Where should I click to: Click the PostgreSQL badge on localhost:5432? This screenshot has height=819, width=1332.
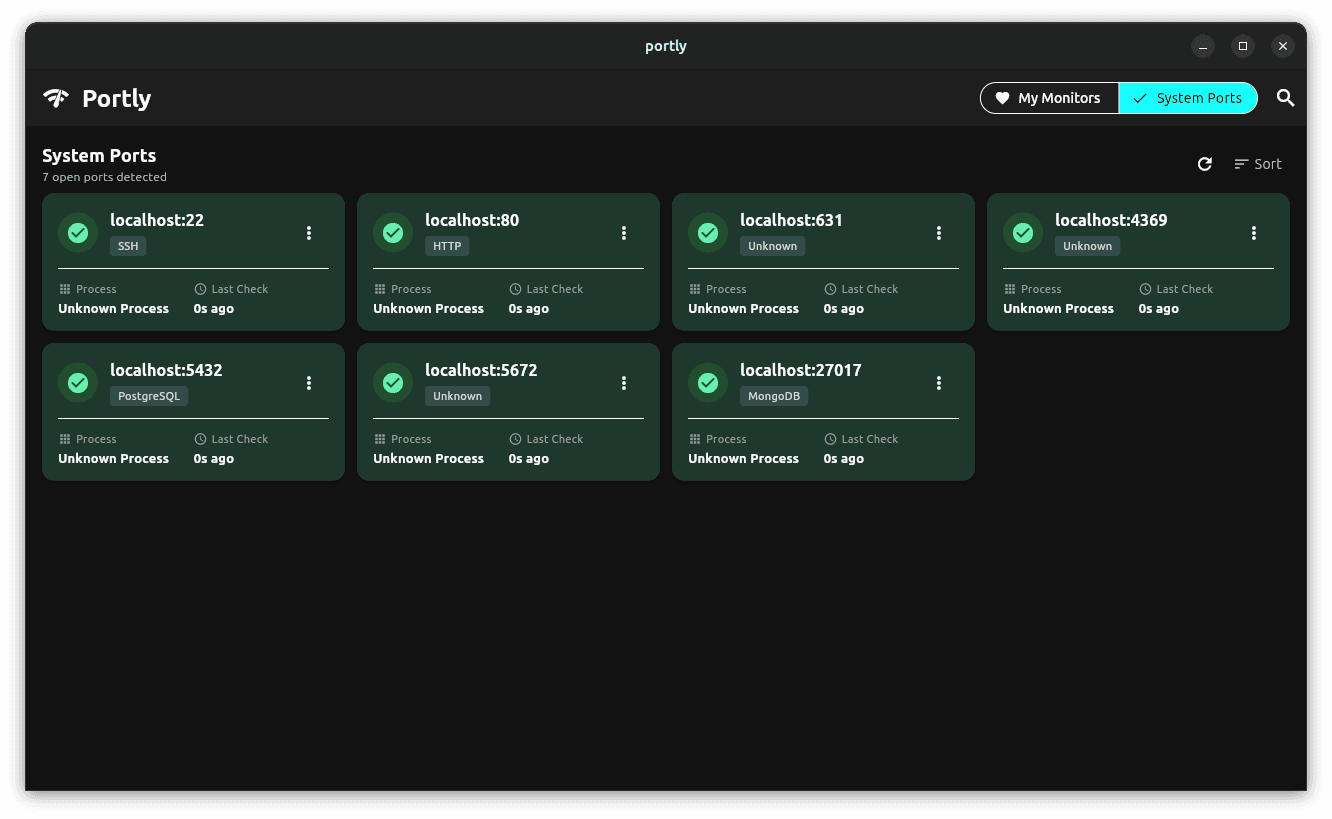(x=149, y=395)
